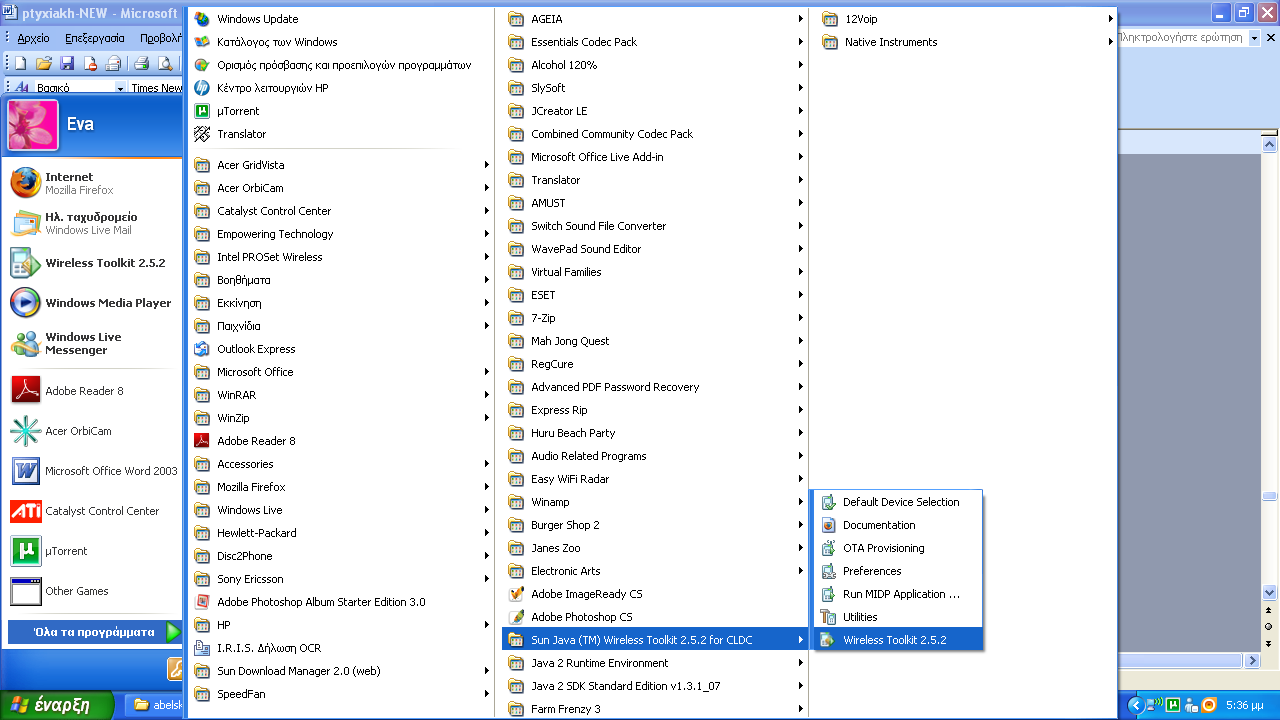Launch Run MIDP Application
Viewport: 1280px width, 720px height.
pos(898,594)
